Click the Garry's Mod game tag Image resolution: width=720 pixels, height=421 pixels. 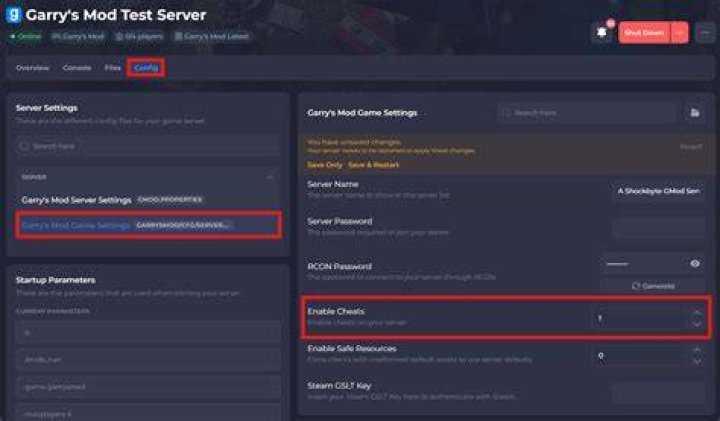78,36
